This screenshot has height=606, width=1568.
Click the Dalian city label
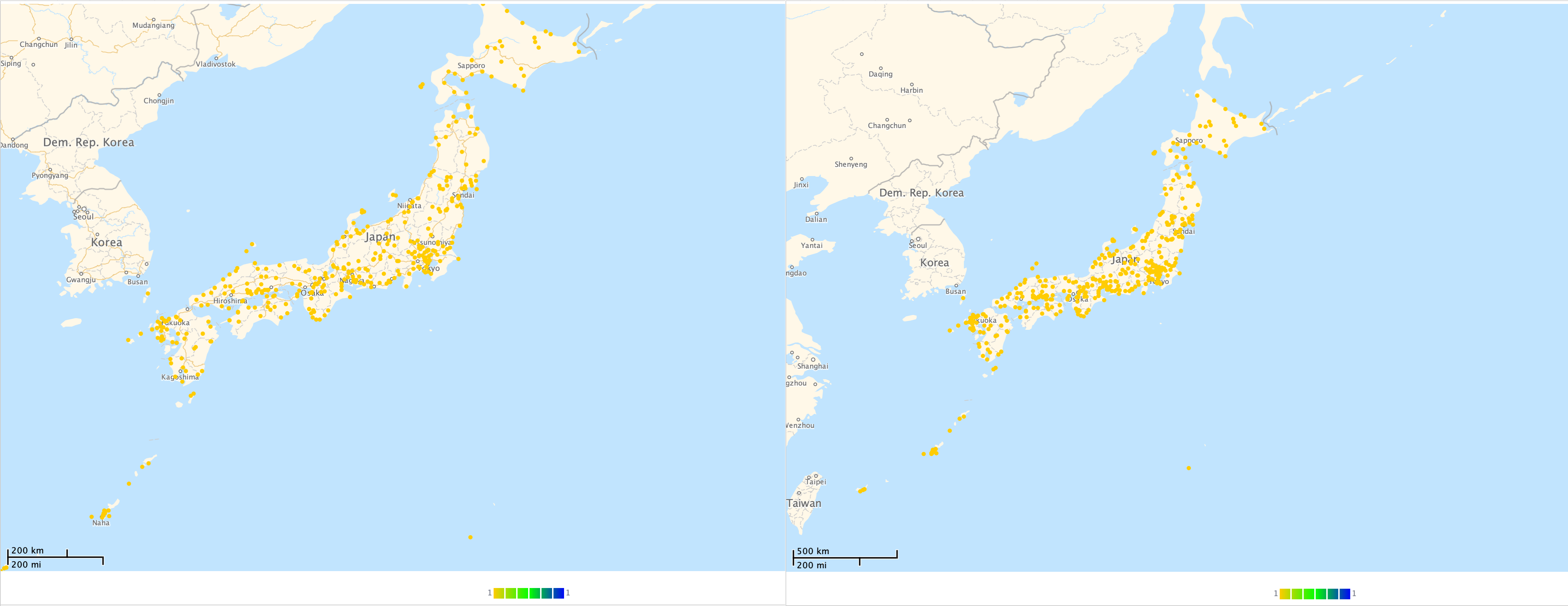click(x=816, y=220)
